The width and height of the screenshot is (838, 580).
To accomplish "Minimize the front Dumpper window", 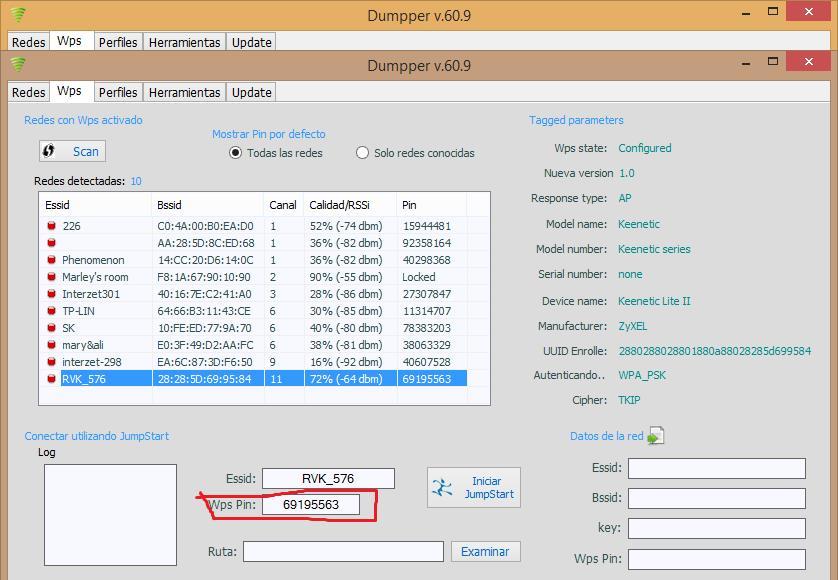I will coord(746,62).
